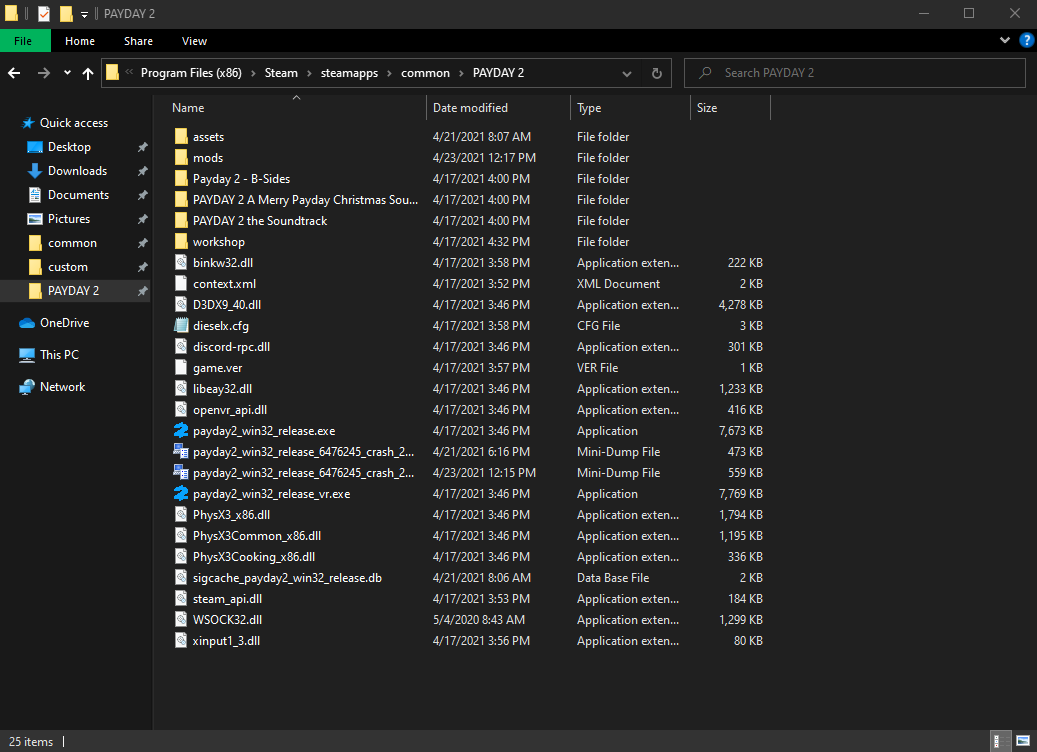
Task: Open the Home ribbon tab
Action: [x=80, y=41]
